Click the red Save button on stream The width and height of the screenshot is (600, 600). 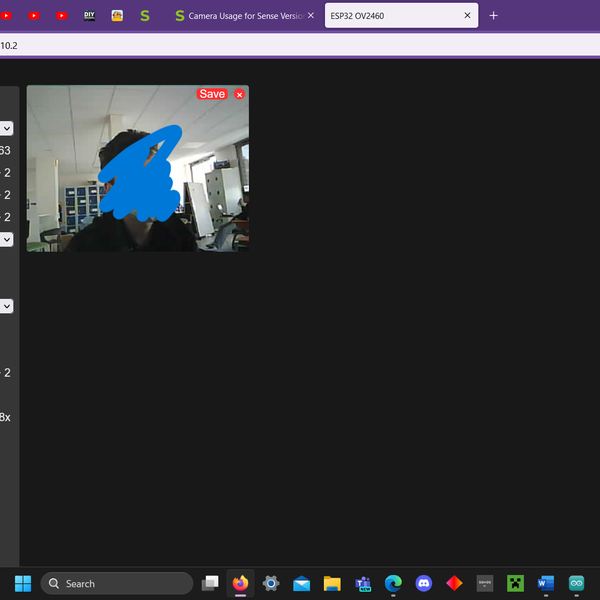tap(212, 94)
